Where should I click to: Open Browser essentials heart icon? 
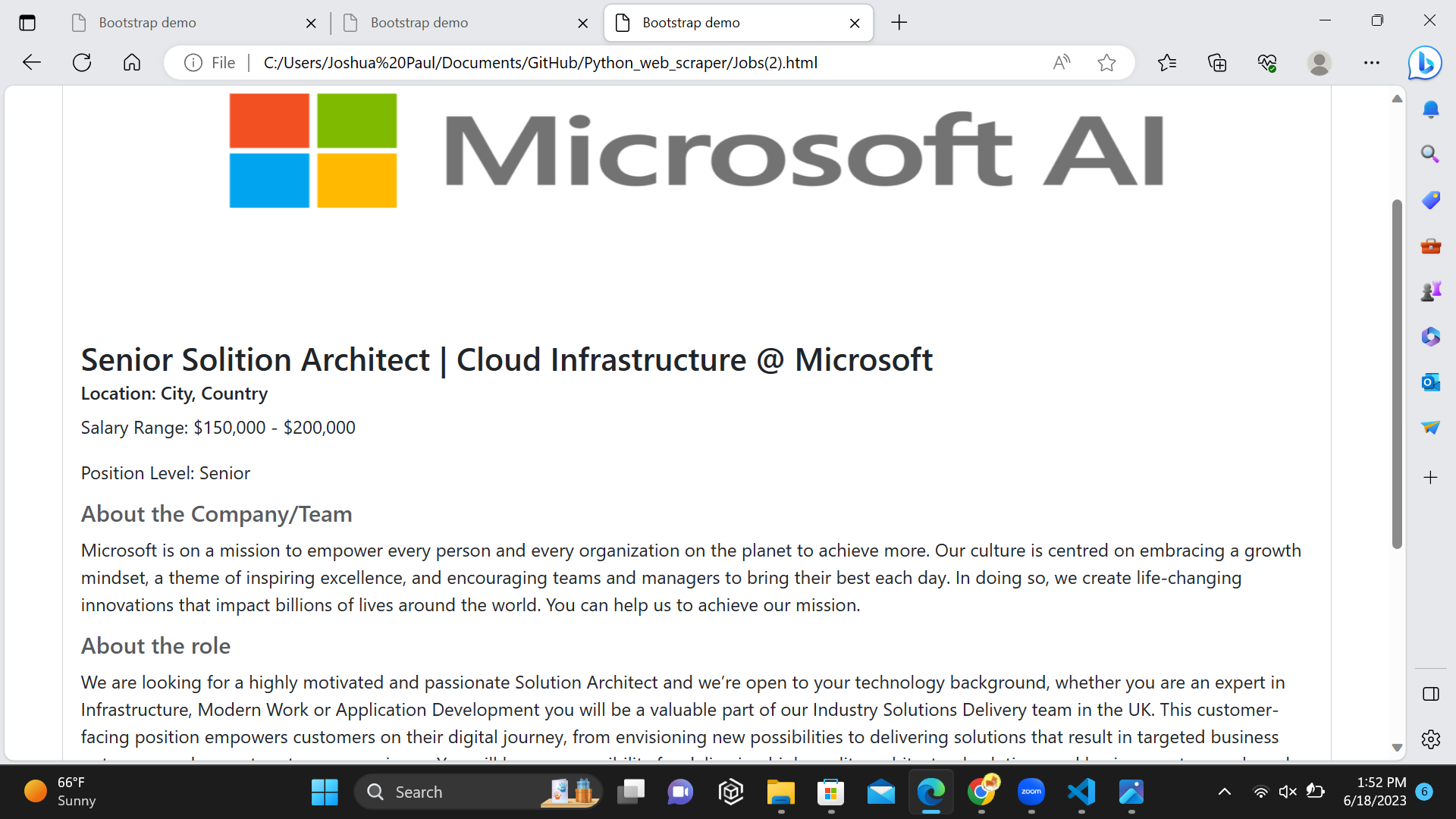1267,63
